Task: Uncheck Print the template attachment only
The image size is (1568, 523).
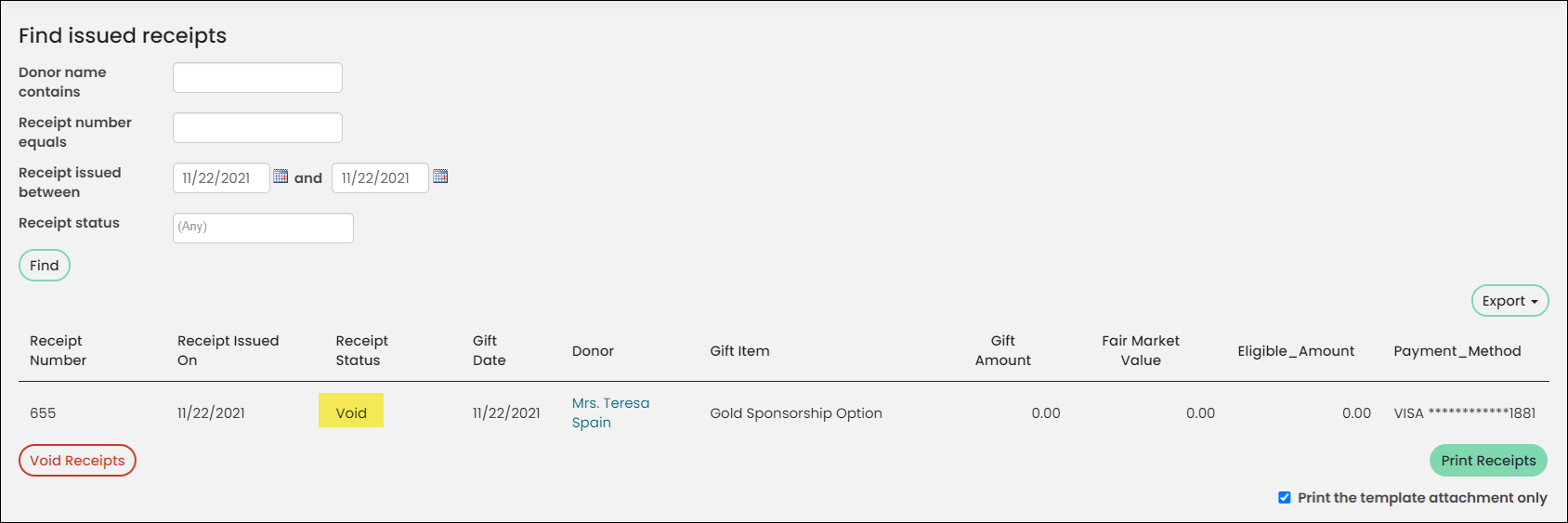Action: coord(1284,498)
